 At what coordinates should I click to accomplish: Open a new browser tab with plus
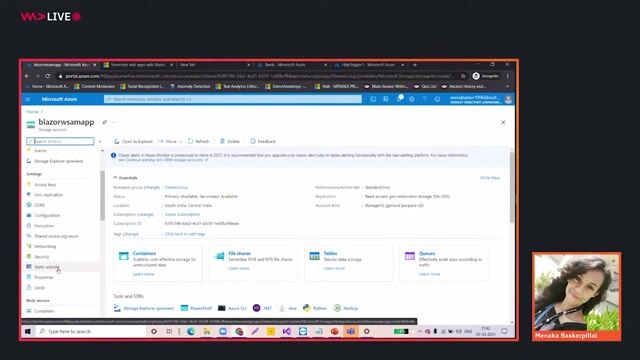pos(415,65)
